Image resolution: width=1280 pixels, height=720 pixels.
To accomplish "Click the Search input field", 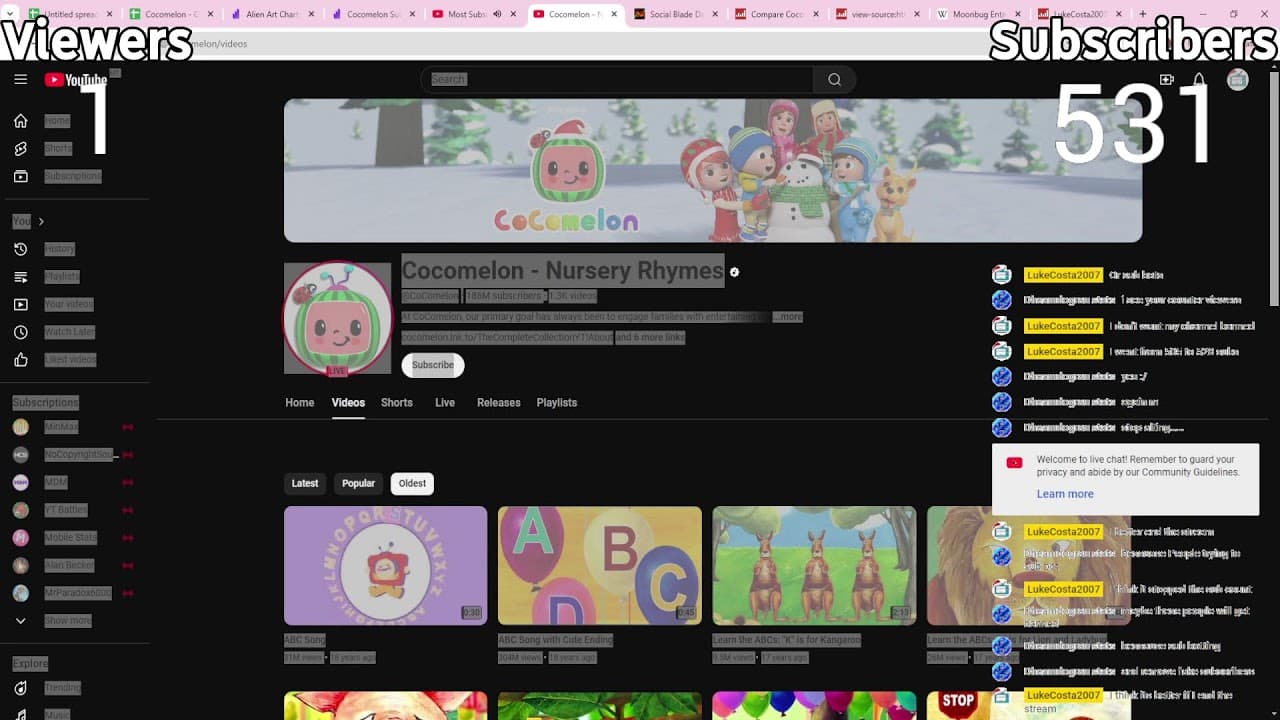I will [x=617, y=80].
